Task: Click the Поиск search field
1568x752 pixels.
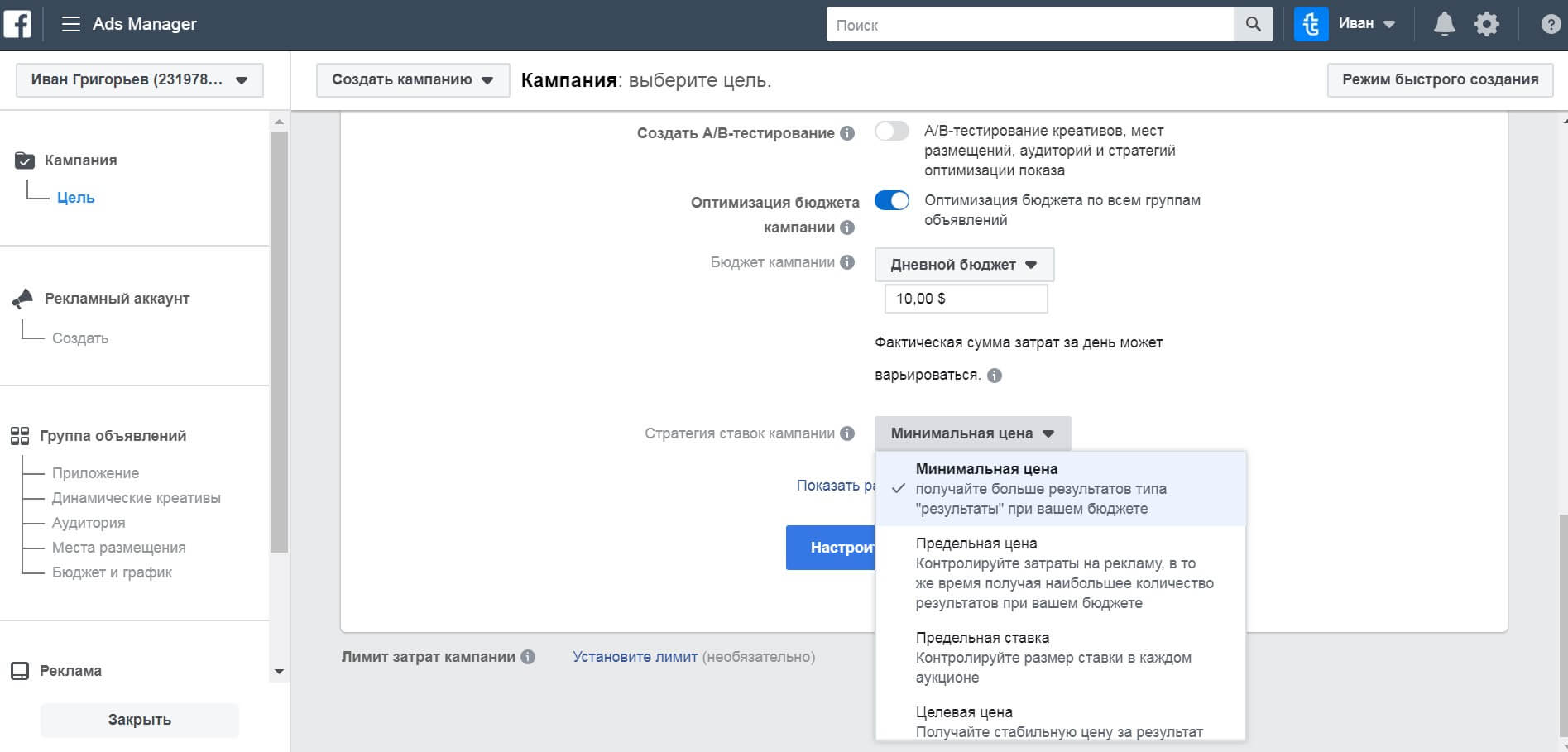Action: [1029, 25]
